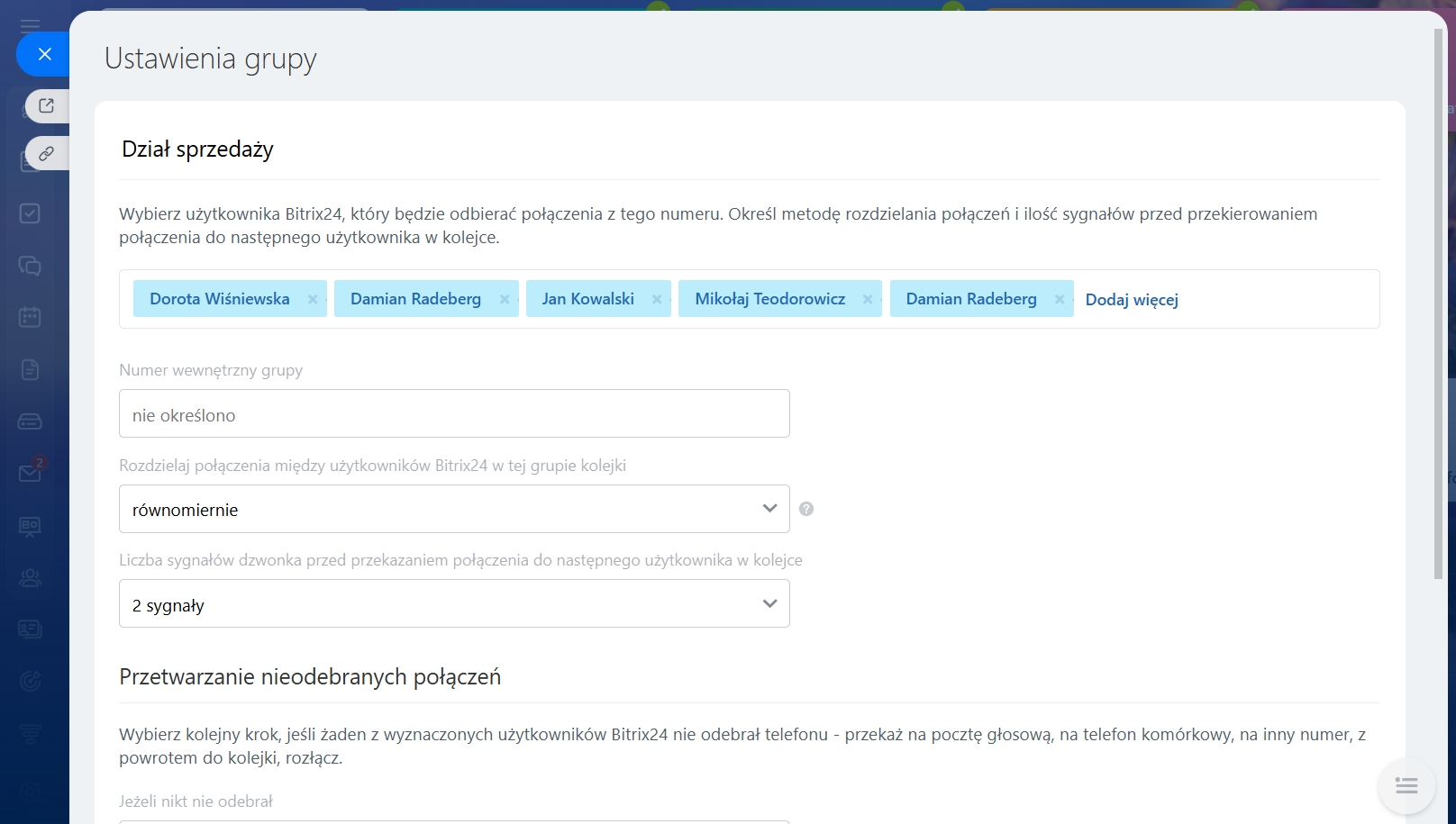
Task: Open the group settings in a new window
Action: [47, 106]
